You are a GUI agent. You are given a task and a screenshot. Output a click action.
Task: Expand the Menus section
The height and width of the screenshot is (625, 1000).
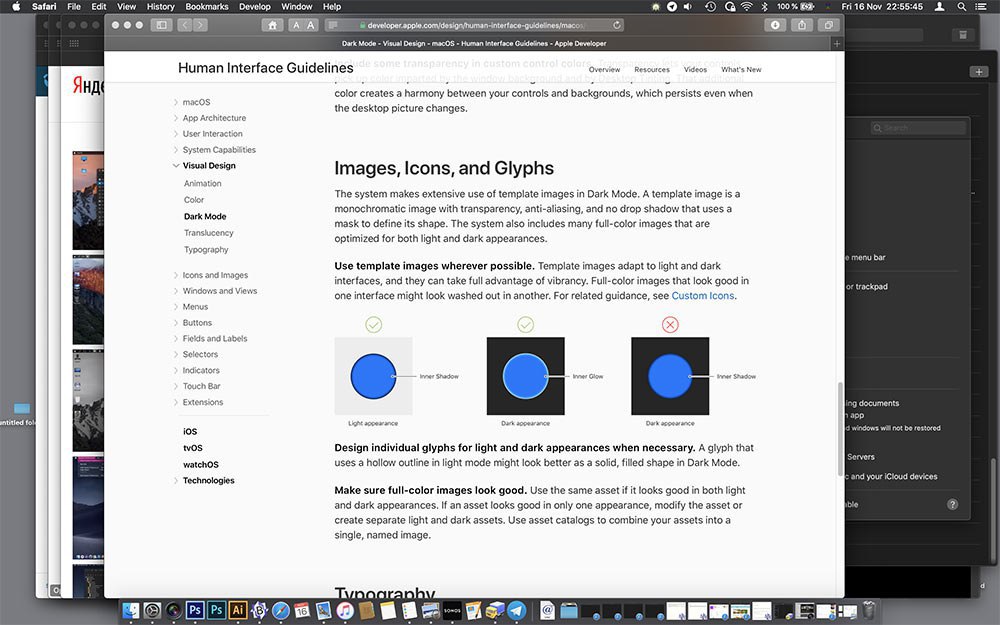(x=176, y=307)
